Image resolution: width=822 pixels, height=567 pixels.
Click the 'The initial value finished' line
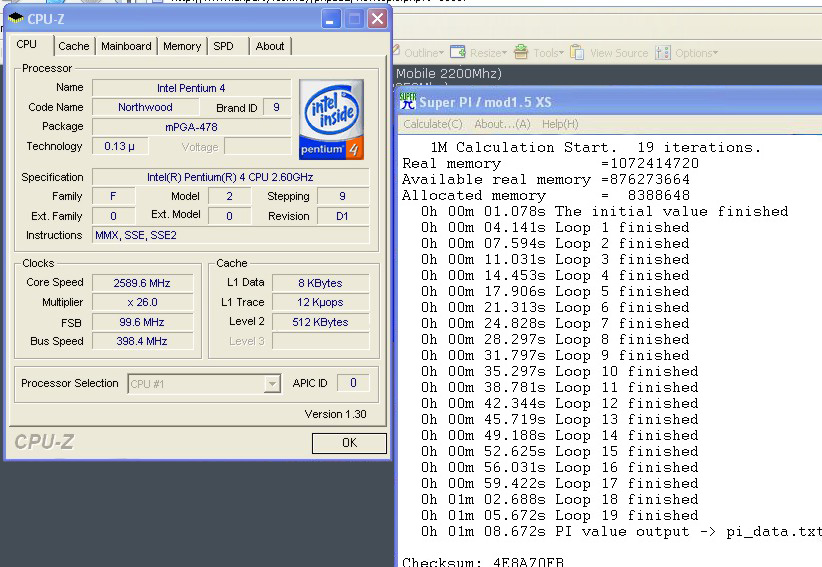pyautogui.click(x=604, y=211)
